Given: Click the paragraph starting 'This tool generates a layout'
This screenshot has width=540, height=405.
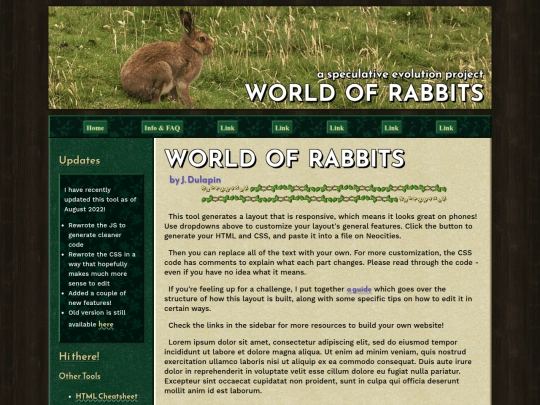Looking at the screenshot, I should (x=321, y=226).
